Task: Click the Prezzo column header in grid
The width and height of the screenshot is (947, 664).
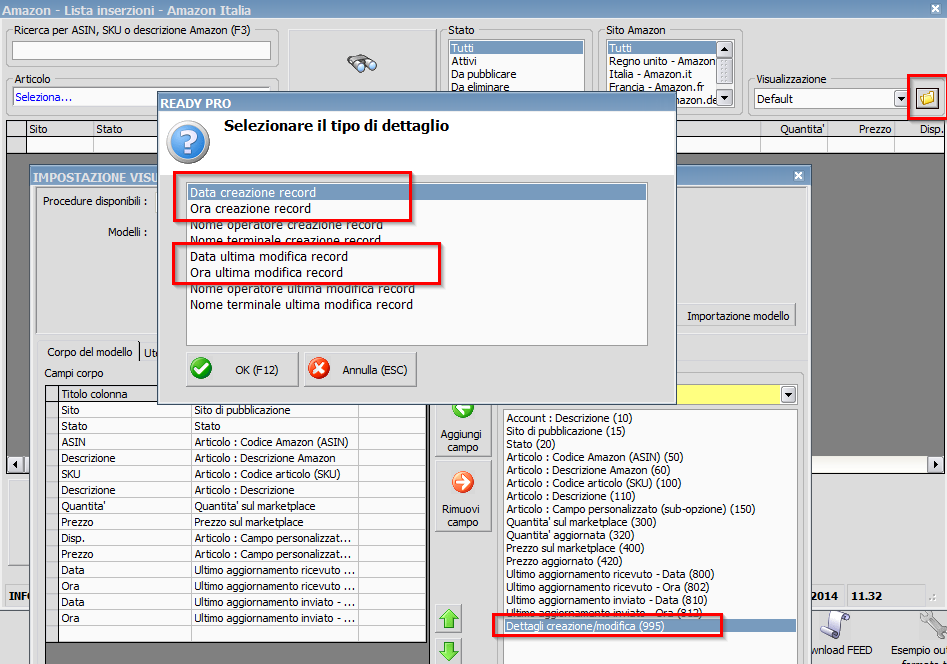Action: pos(861,129)
